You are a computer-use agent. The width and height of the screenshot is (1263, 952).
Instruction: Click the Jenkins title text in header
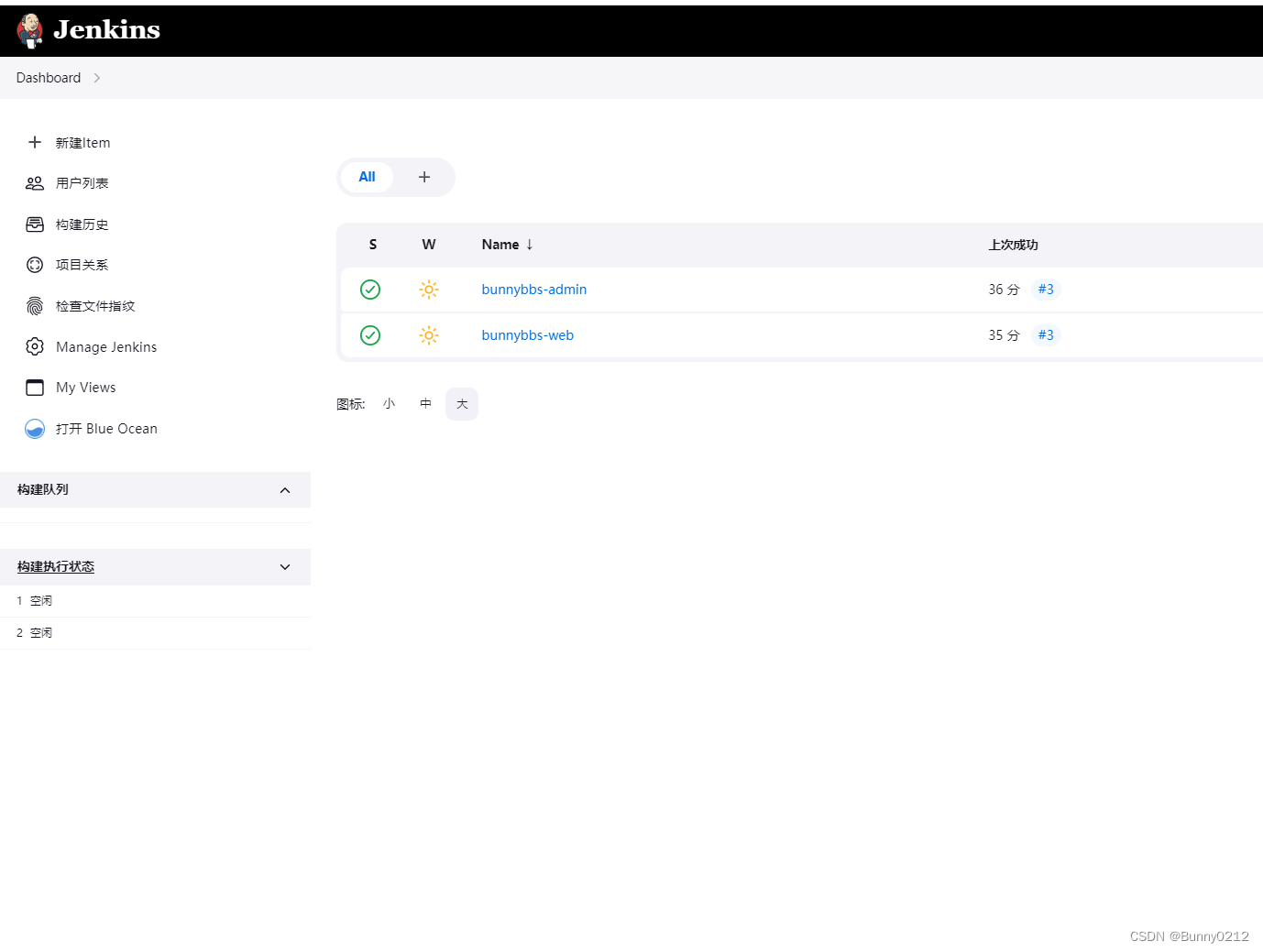coord(106,30)
